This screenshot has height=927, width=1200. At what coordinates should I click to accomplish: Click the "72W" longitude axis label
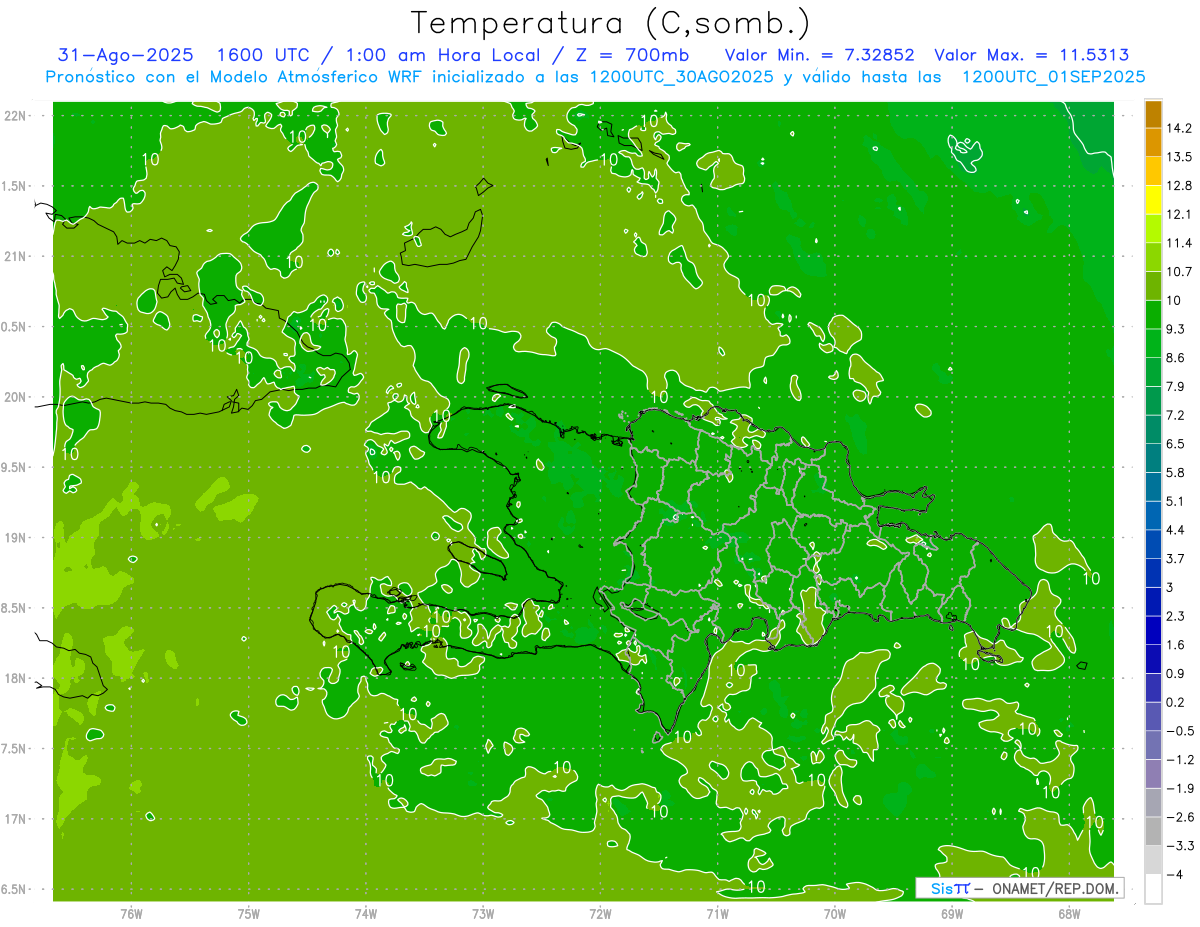pyautogui.click(x=600, y=914)
